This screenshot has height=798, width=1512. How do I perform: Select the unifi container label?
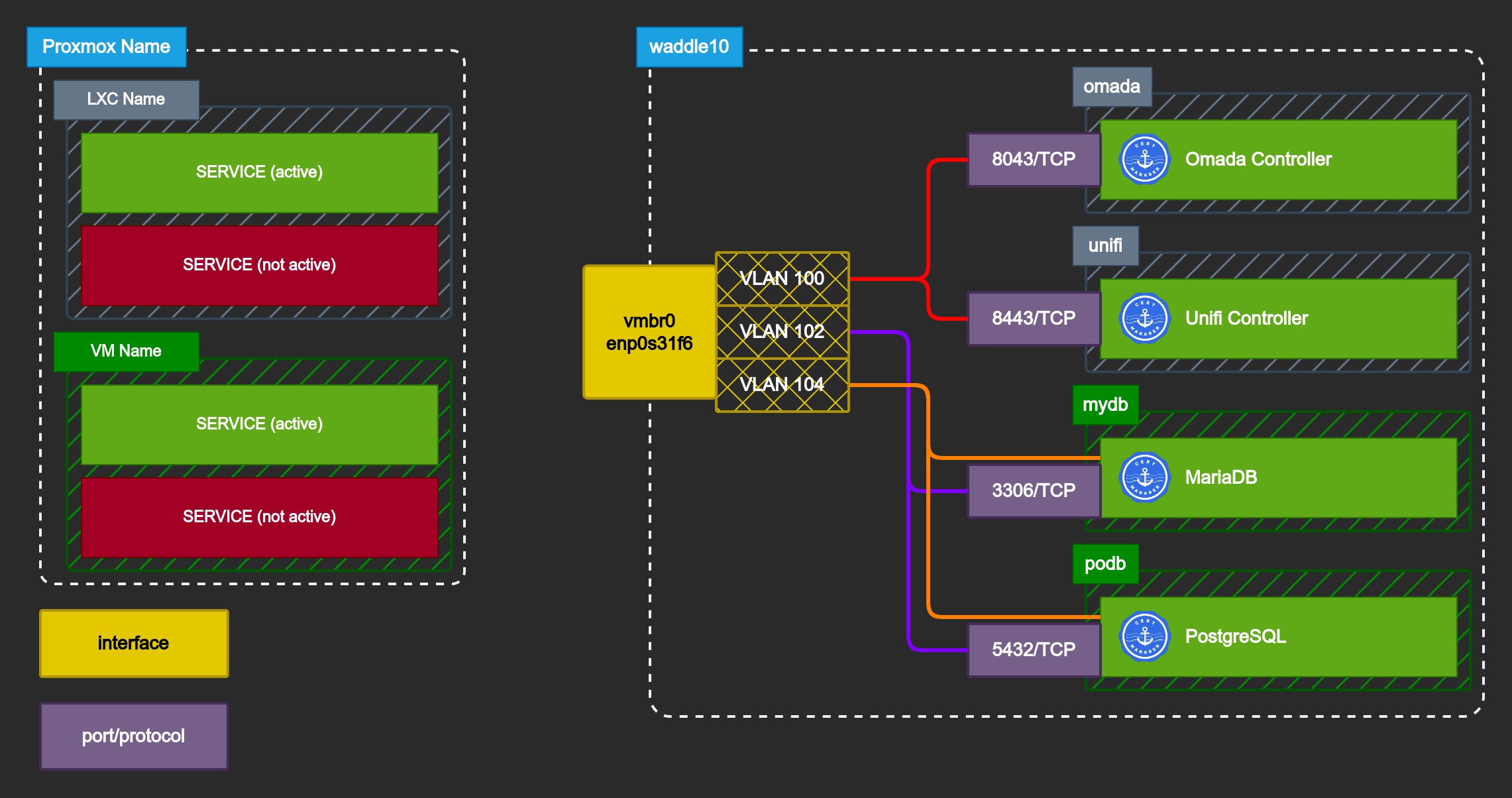(1106, 246)
